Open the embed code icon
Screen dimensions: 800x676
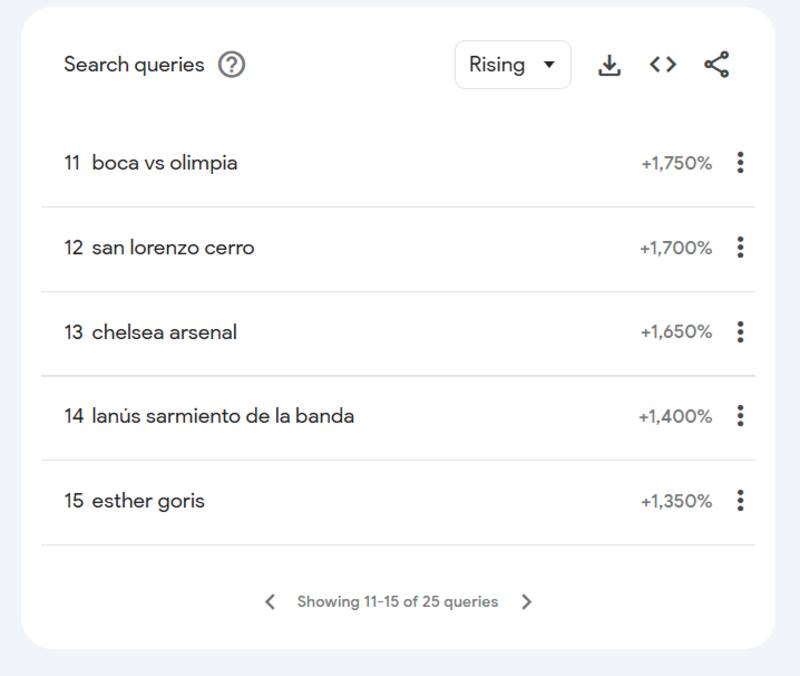pos(662,65)
